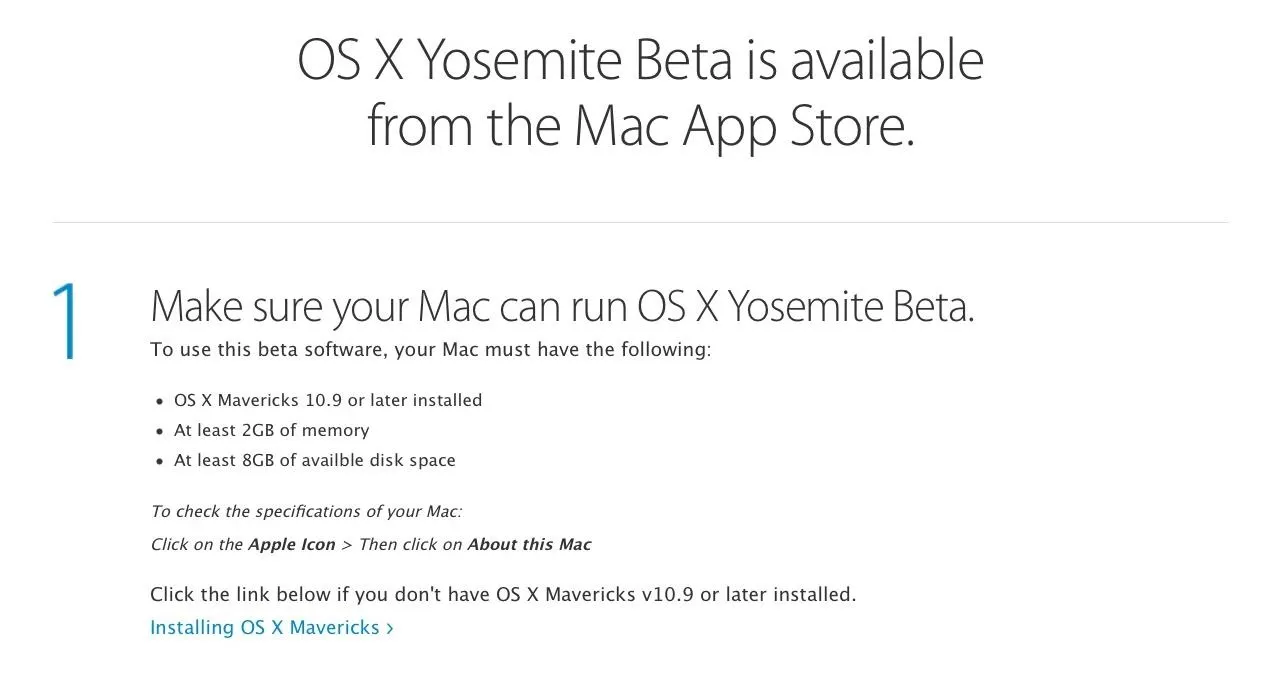Open the Installing OS X Mavericks link
This screenshot has height=693, width=1277.
coord(272,628)
